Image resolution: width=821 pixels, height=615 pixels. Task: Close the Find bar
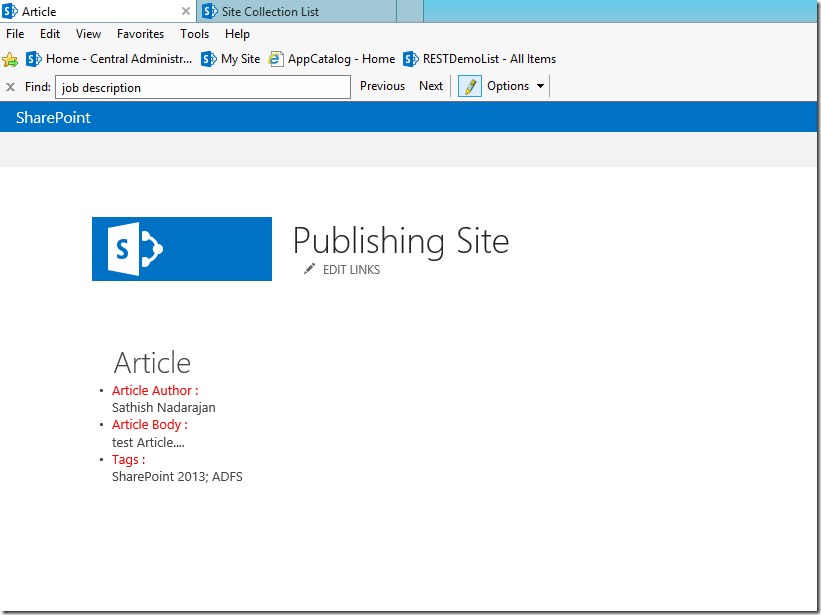[x=10, y=87]
